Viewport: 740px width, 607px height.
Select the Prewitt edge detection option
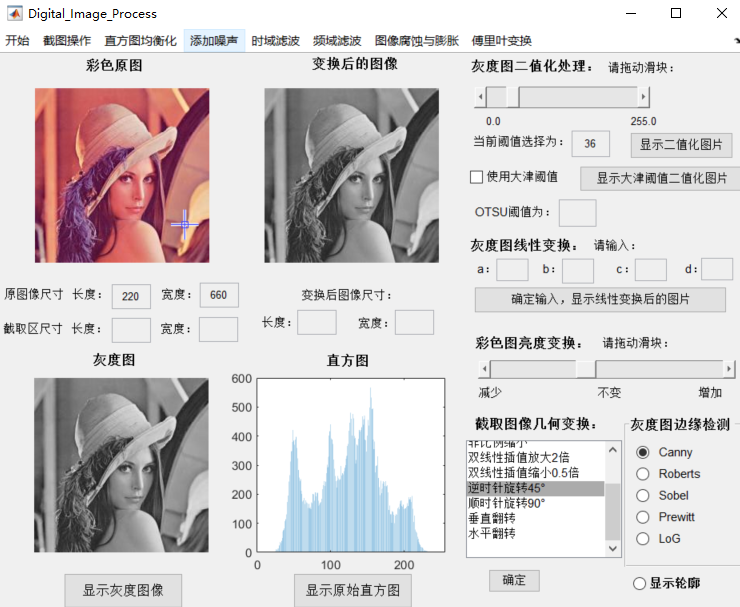coord(642,517)
